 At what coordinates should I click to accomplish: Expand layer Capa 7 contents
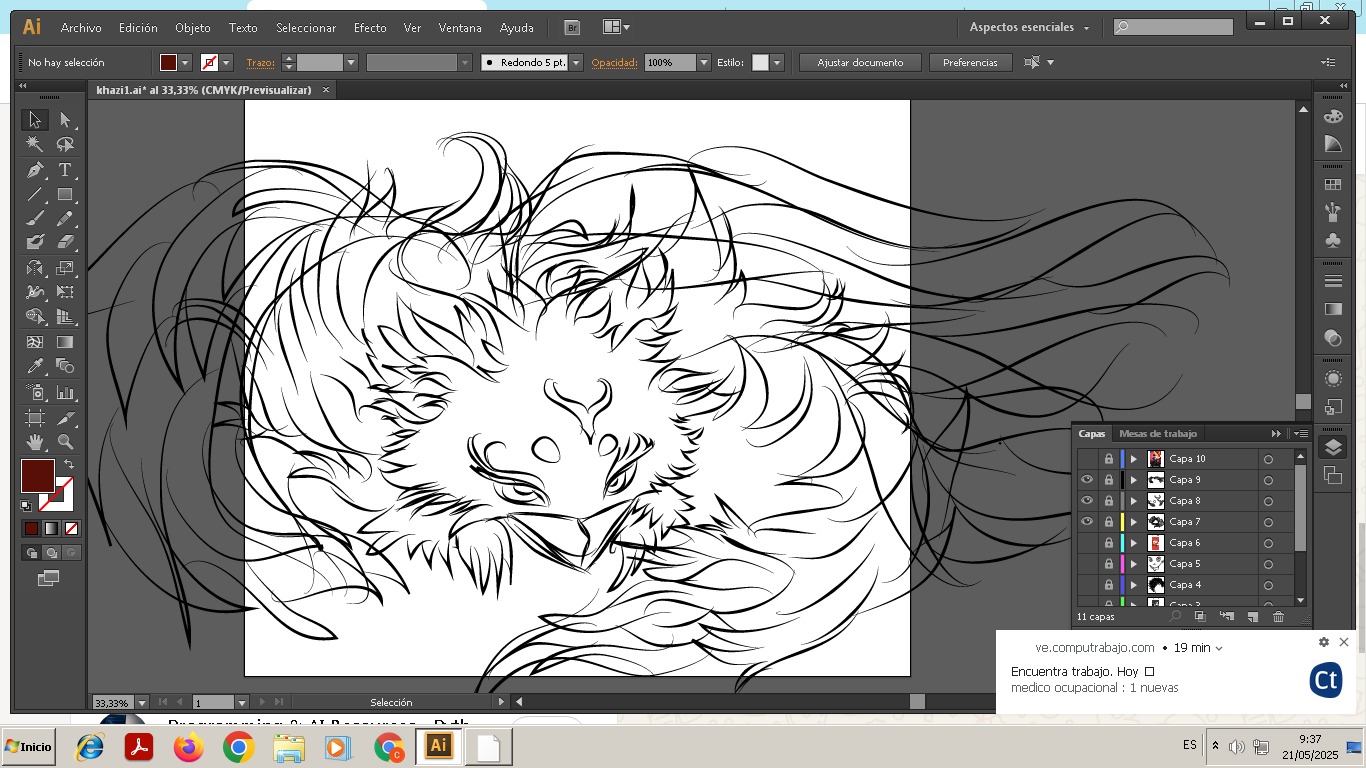click(x=1133, y=522)
